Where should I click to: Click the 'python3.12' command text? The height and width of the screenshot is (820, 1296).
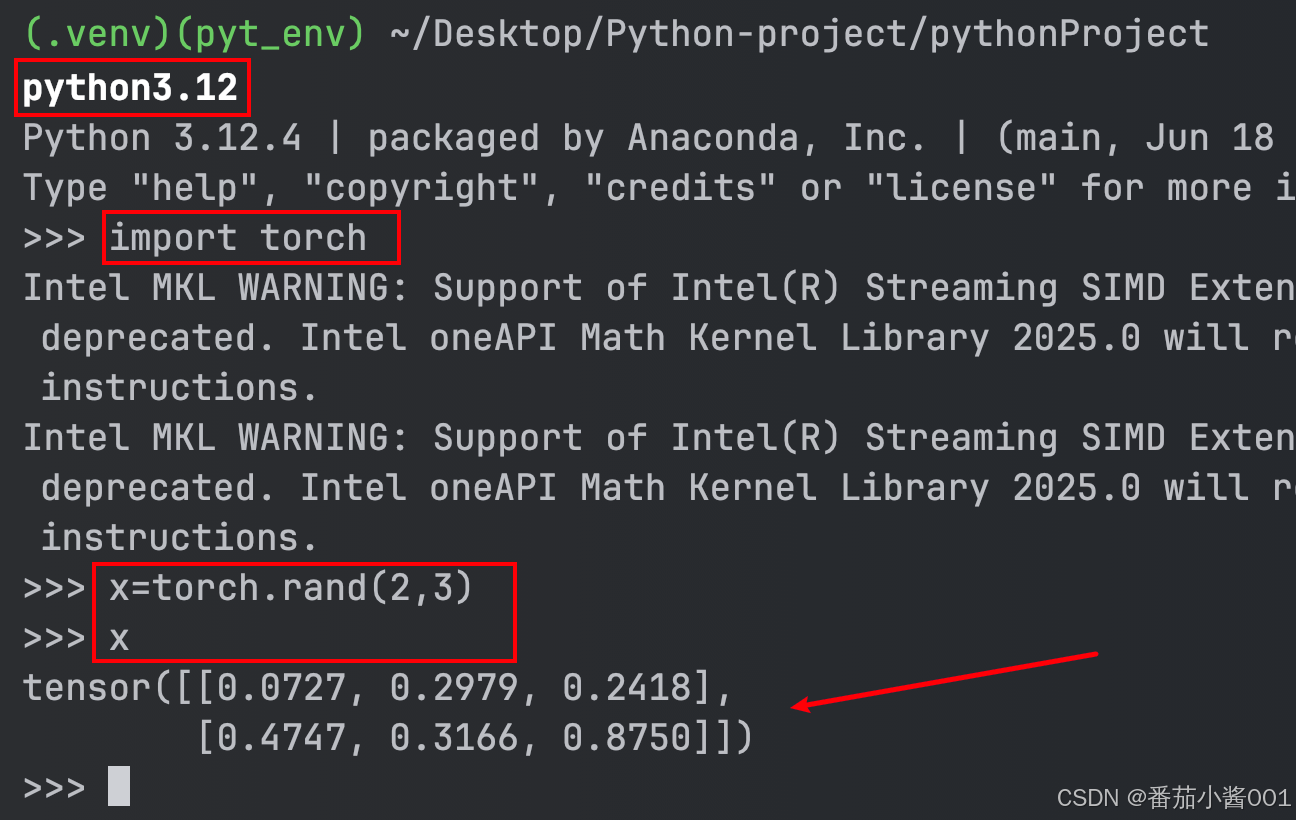click(131, 88)
